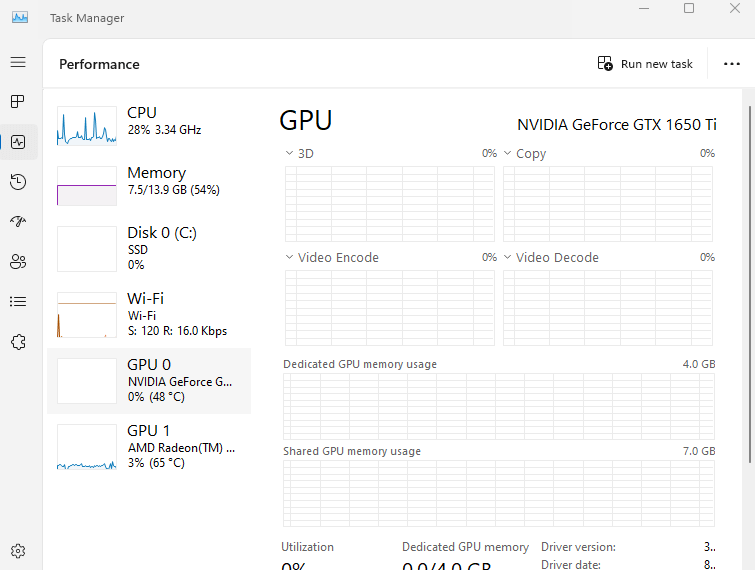This screenshot has height=570, width=755.
Task: Click the 'Utilization' label
Action: [x=307, y=547]
